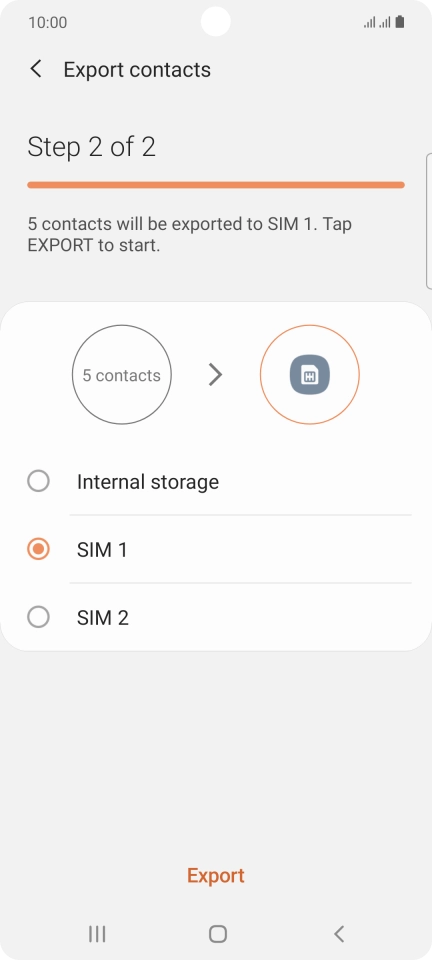This screenshot has height=960, width=432.
Task: Select the SIM 2 radio button
Action: [x=39, y=617]
